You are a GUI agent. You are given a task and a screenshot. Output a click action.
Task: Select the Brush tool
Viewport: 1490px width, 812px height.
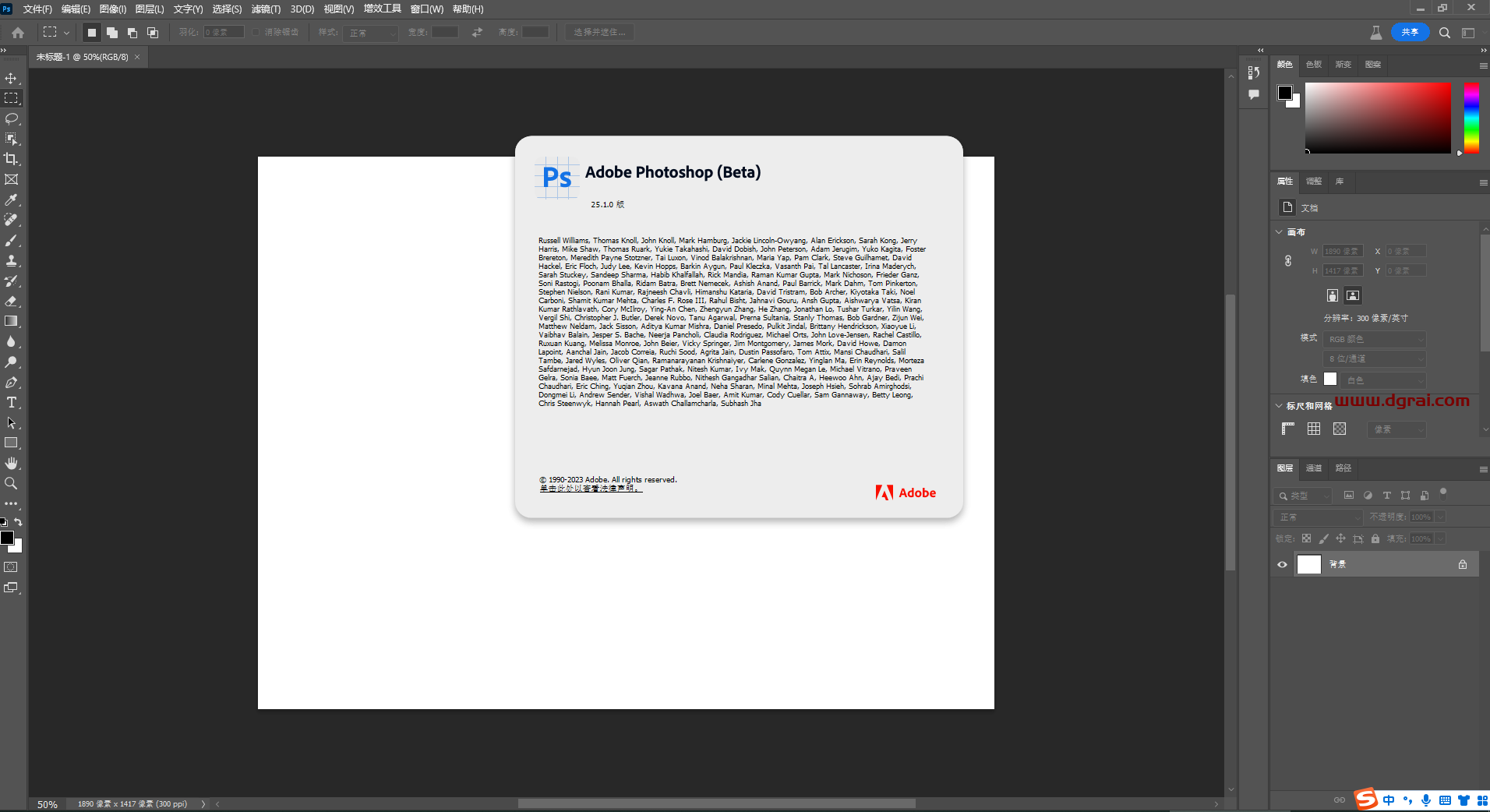(x=11, y=241)
